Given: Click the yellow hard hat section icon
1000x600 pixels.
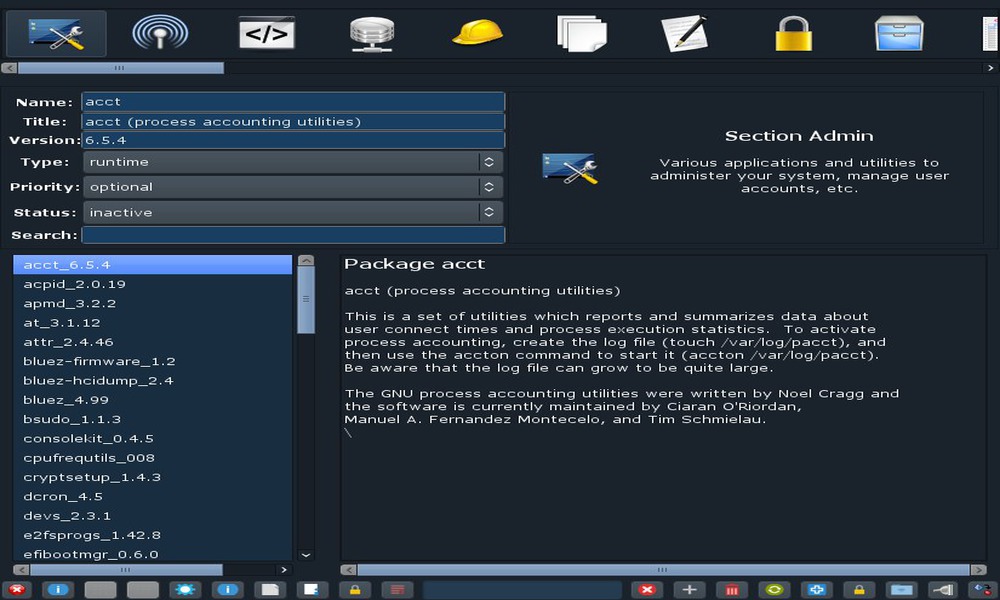Looking at the screenshot, I should click(x=477, y=34).
